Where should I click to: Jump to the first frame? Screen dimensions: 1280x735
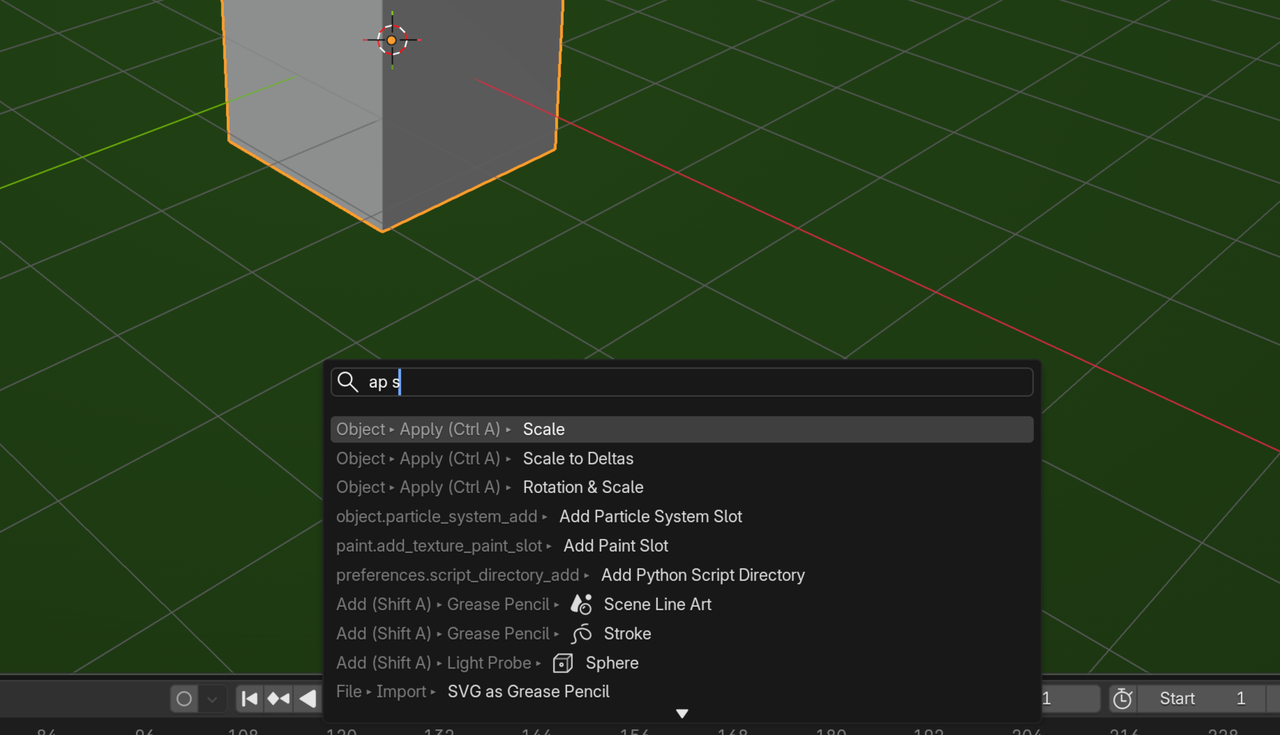pyautogui.click(x=250, y=699)
